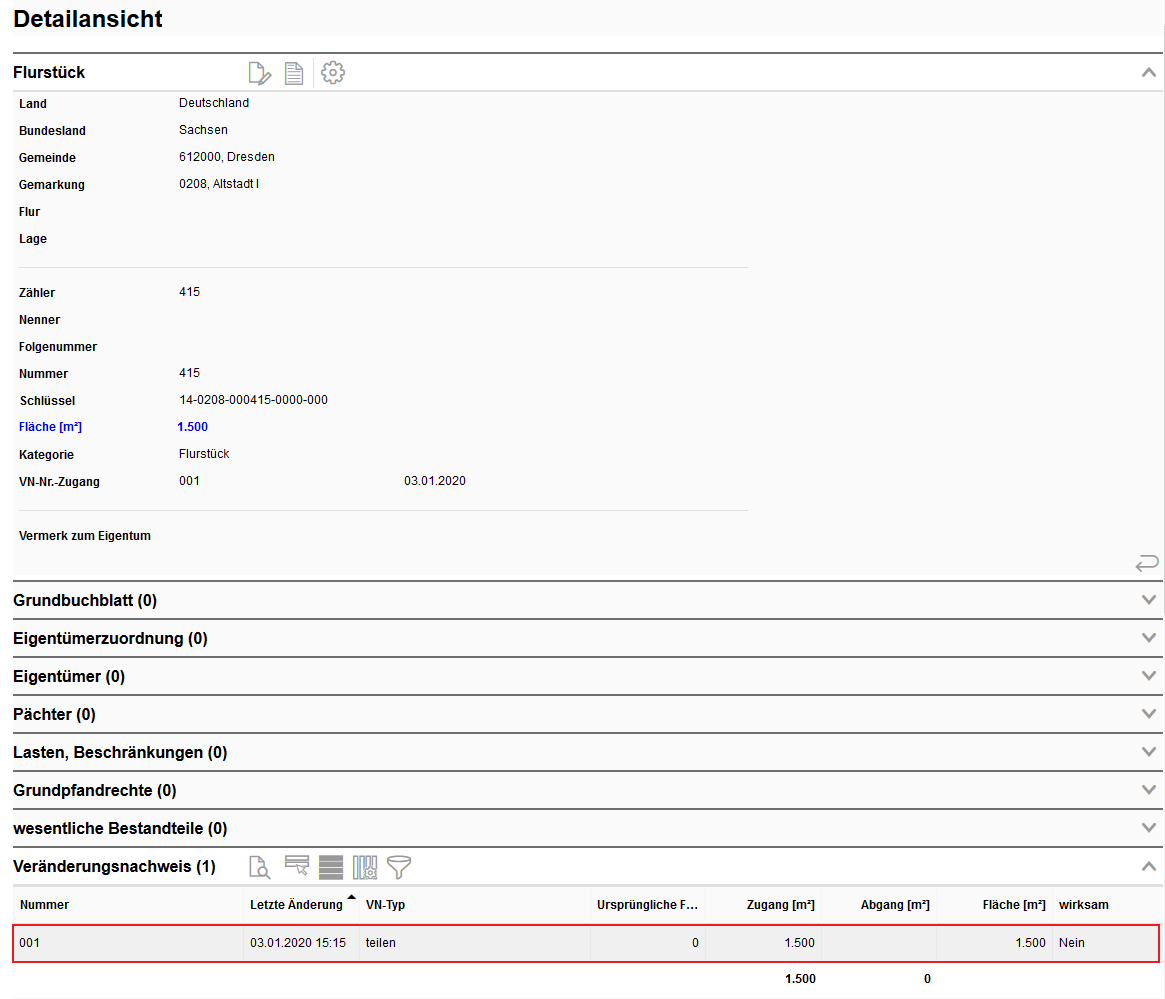Viewport: 1165px width, 999px height.
Task: Open the Flurstück settings gear
Action: [333, 73]
